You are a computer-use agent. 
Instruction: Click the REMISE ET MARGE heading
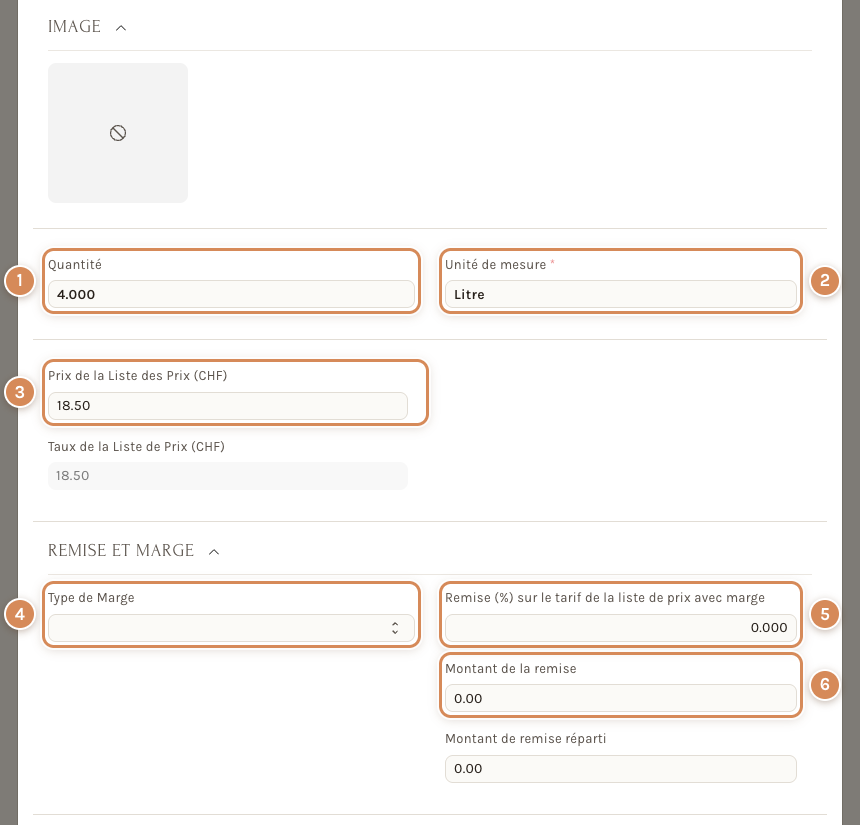tap(121, 550)
